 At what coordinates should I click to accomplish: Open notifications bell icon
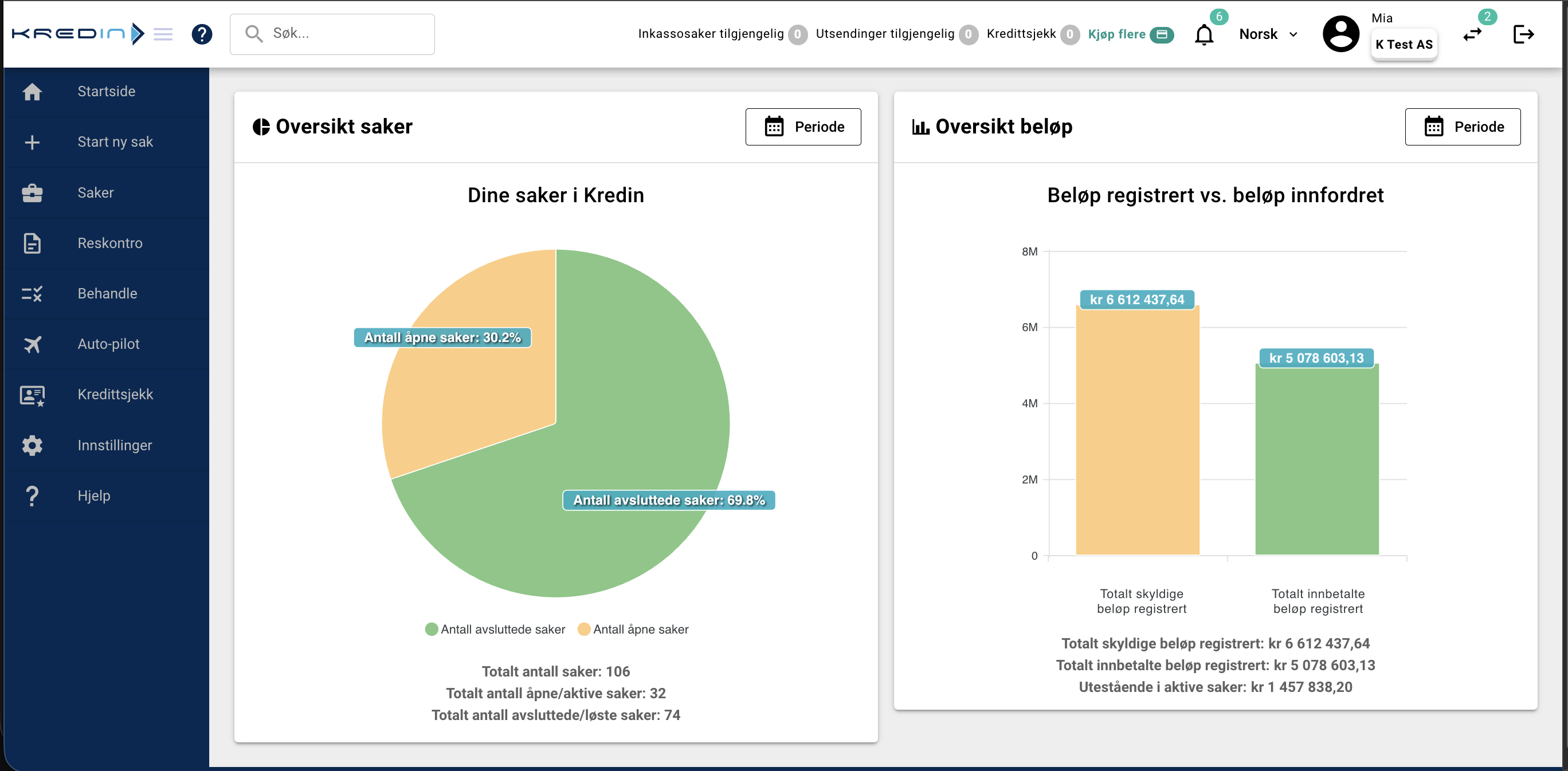[x=1204, y=35]
